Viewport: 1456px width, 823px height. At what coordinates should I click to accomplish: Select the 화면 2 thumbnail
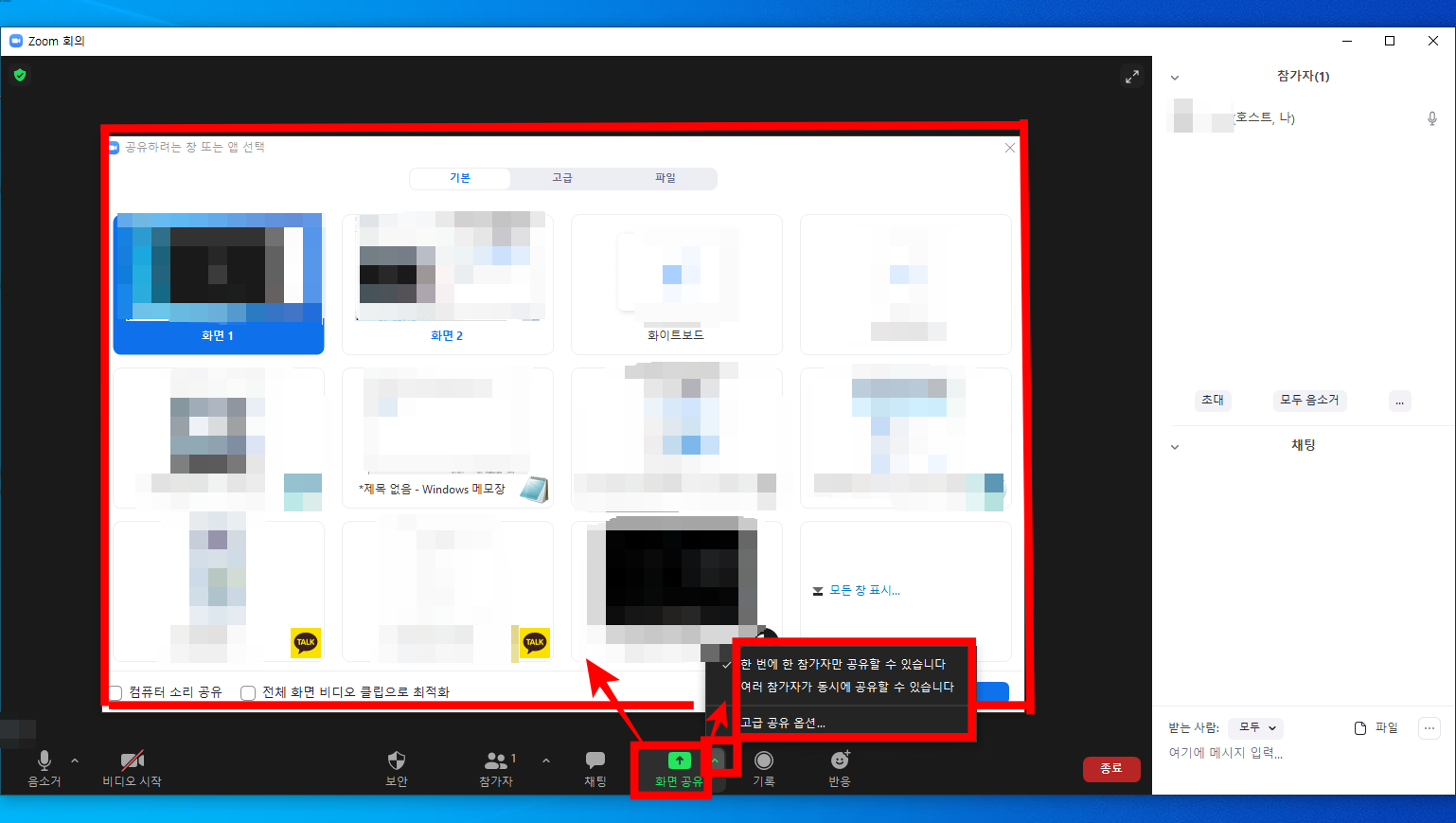tap(447, 284)
